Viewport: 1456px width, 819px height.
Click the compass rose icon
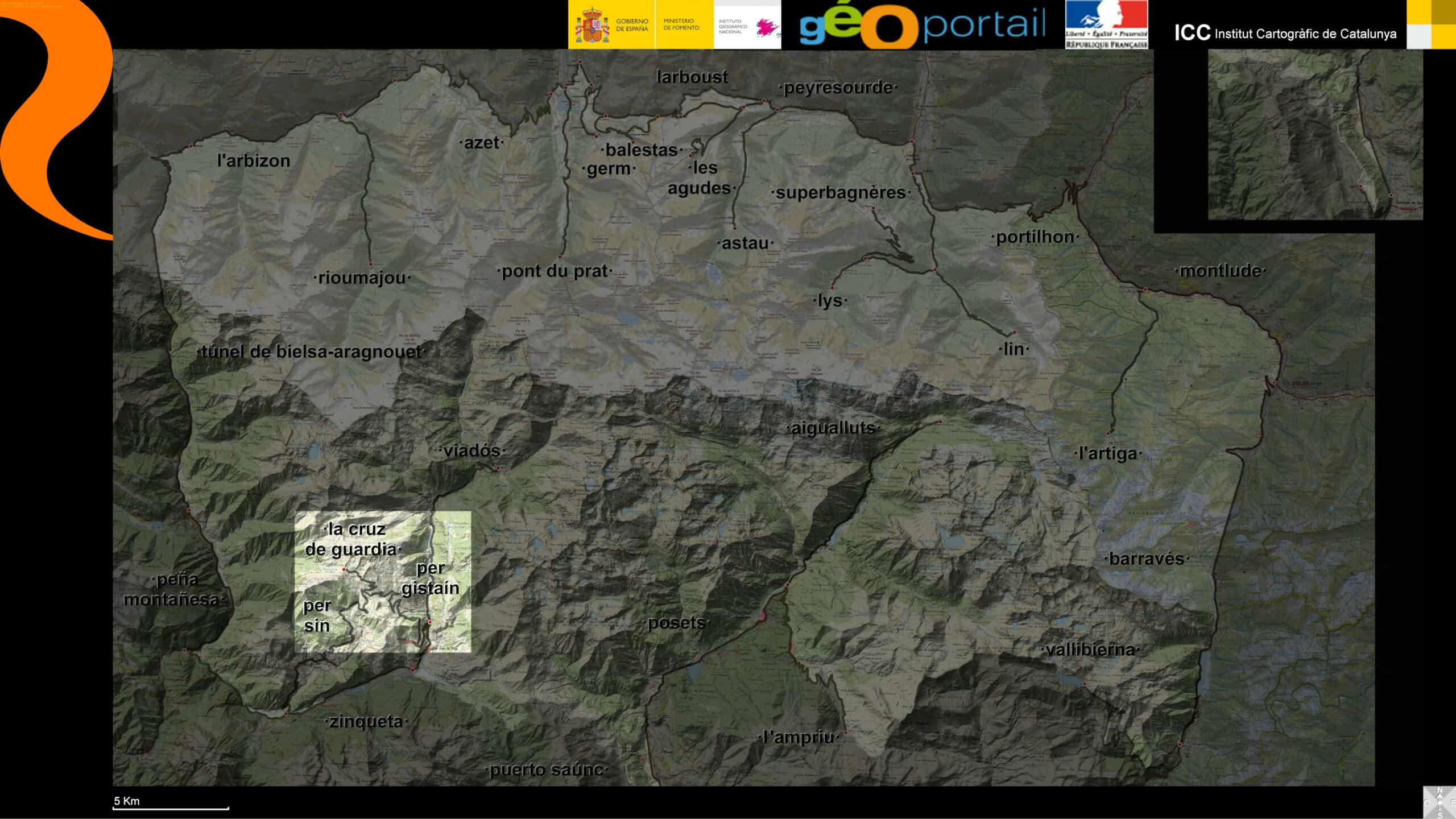point(1440,802)
